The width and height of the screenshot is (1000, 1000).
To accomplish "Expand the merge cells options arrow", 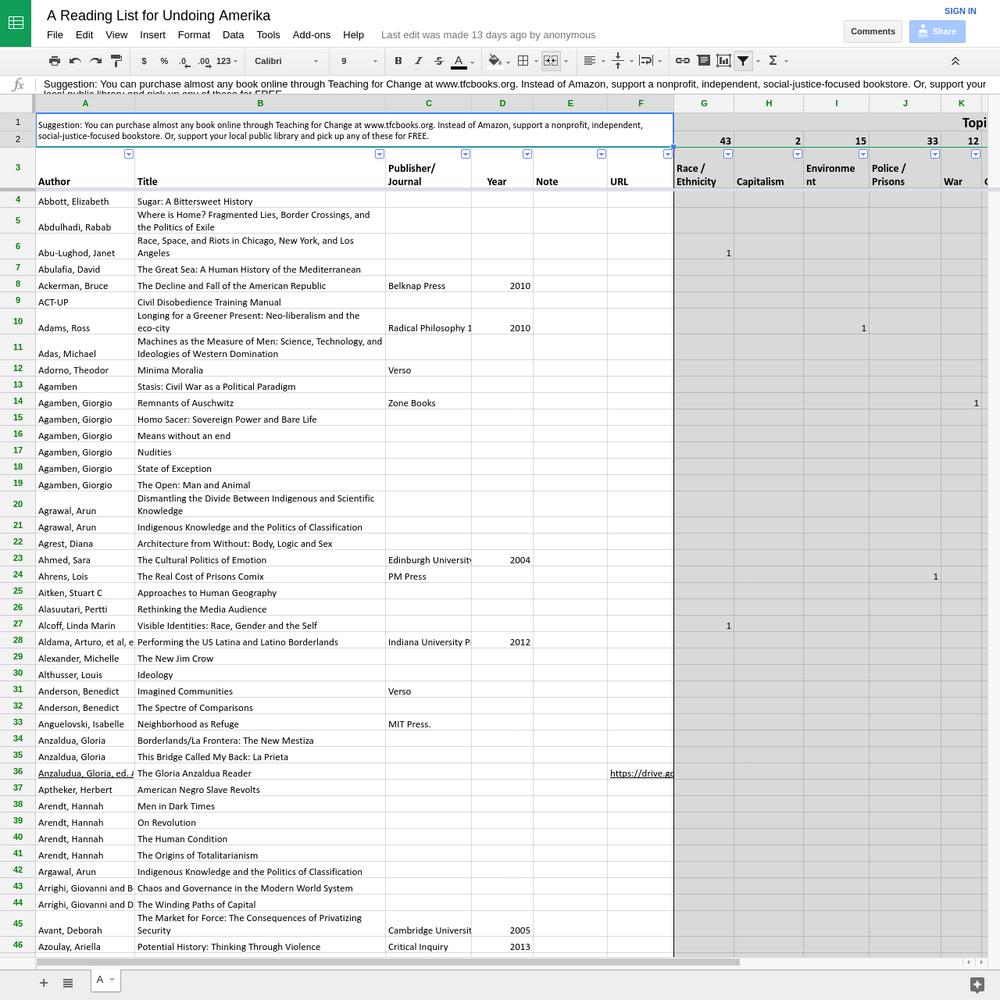I will (566, 61).
